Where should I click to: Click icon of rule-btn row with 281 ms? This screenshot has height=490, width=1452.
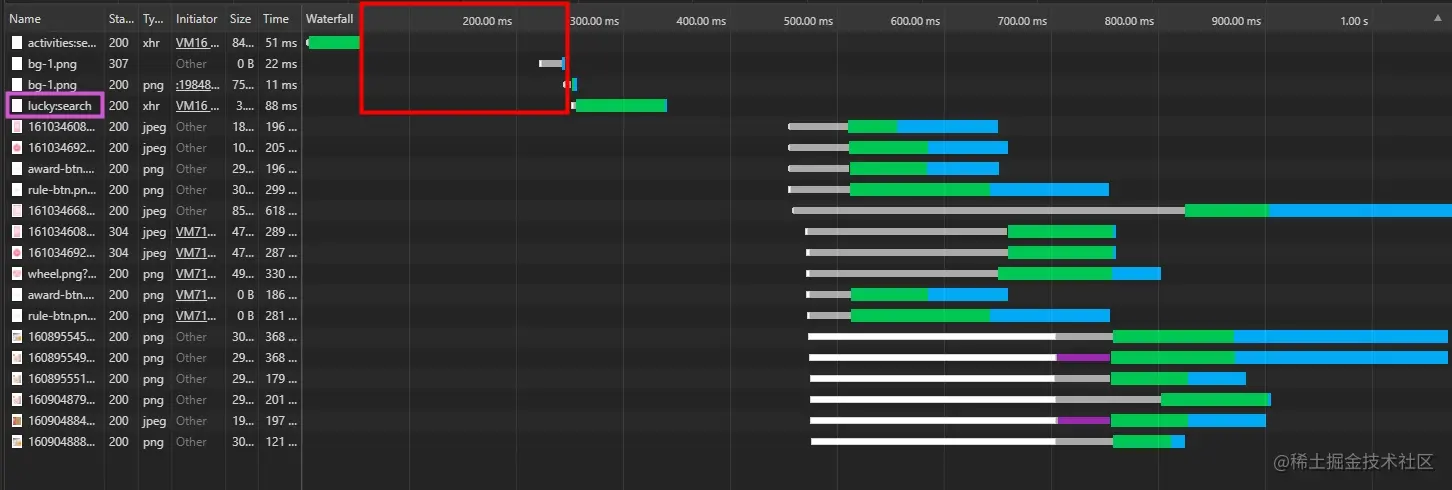(x=17, y=316)
